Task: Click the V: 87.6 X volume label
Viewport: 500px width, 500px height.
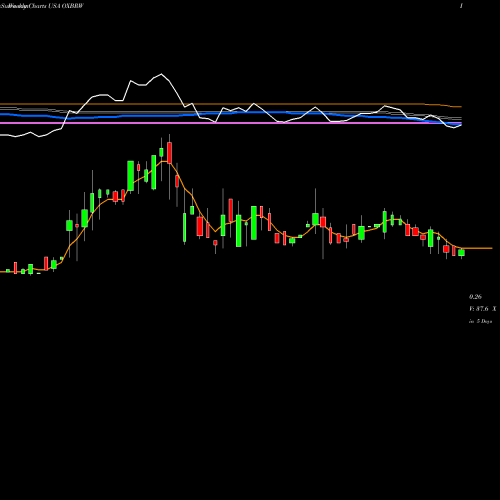Action: point(482,309)
